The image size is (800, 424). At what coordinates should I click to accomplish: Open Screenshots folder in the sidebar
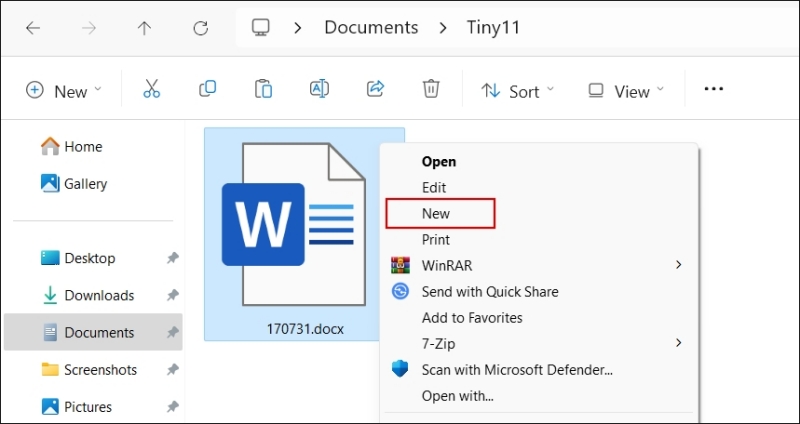[x=89, y=369]
